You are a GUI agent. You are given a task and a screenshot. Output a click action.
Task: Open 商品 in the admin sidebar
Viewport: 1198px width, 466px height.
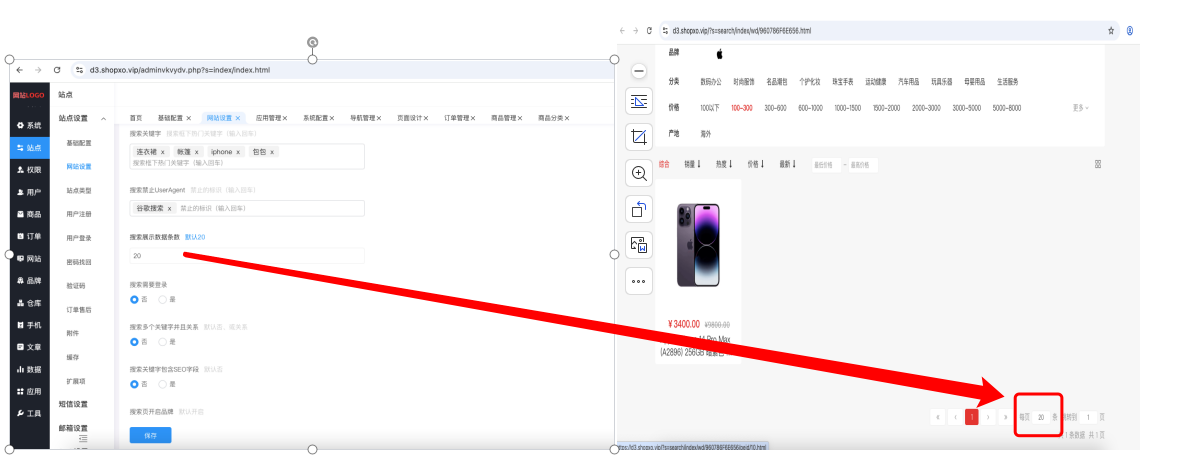click(29, 215)
